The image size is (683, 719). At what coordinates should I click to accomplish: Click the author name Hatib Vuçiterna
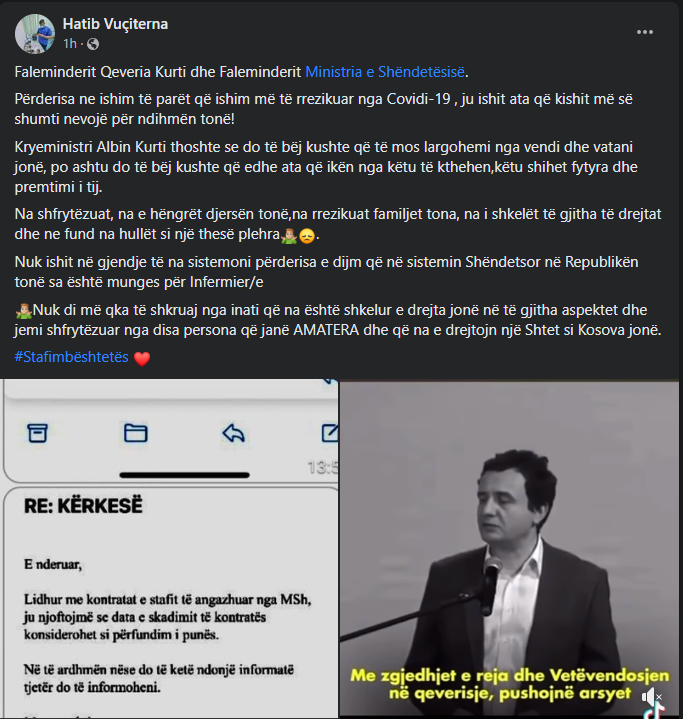(x=115, y=24)
